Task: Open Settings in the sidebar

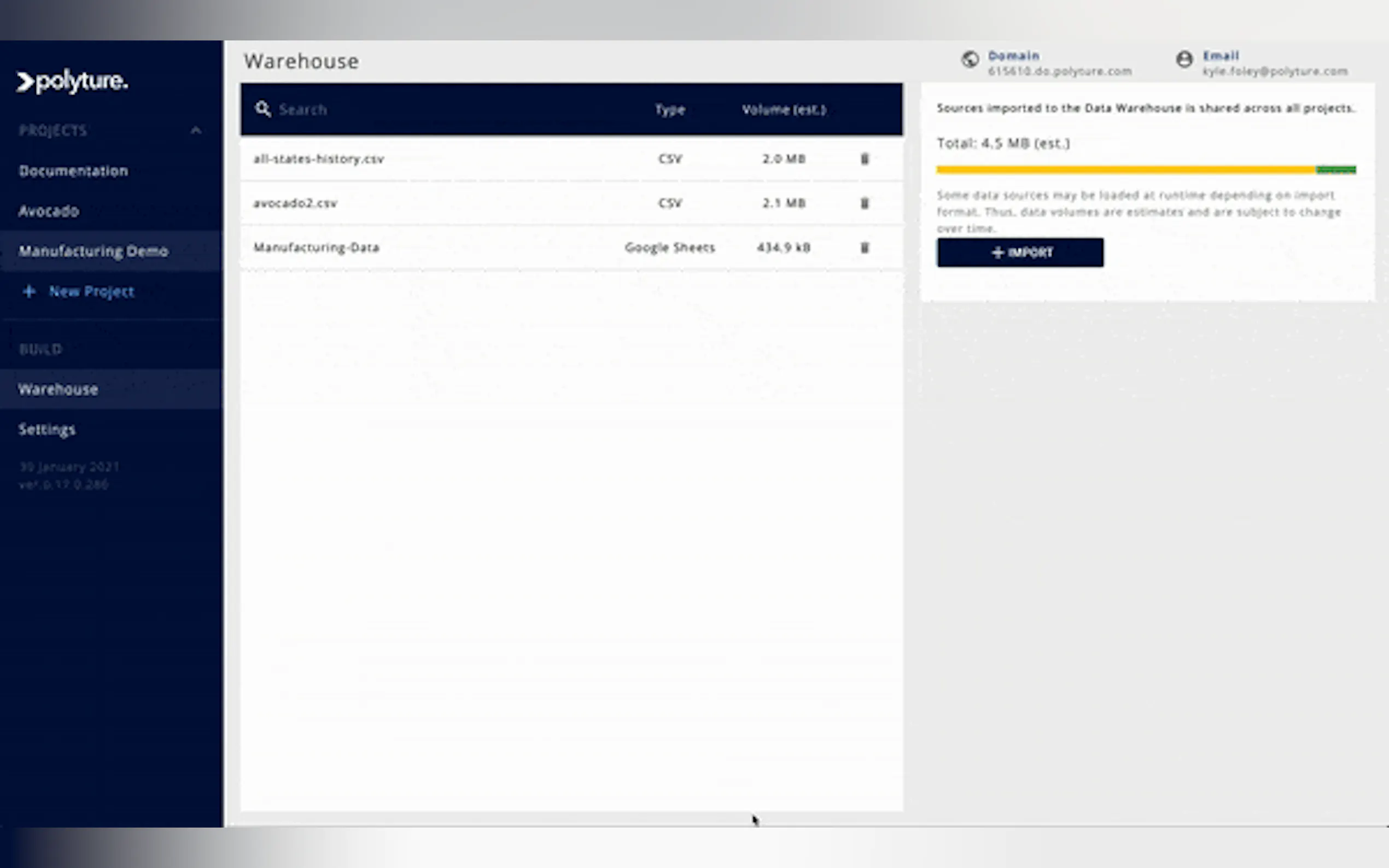Action: pos(47,430)
